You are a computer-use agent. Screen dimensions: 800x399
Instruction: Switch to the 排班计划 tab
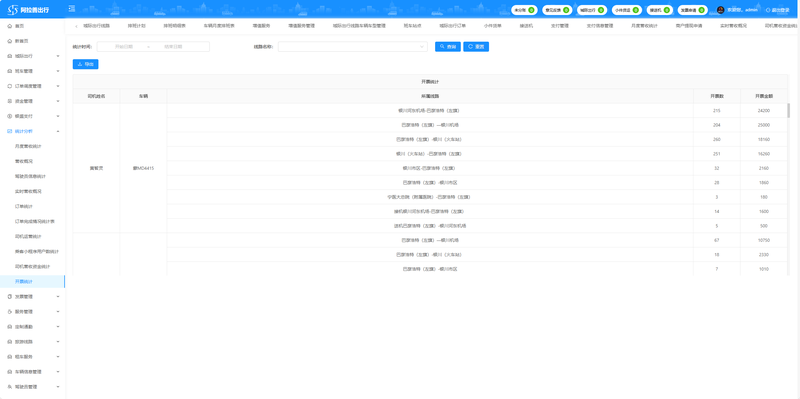(x=137, y=26)
